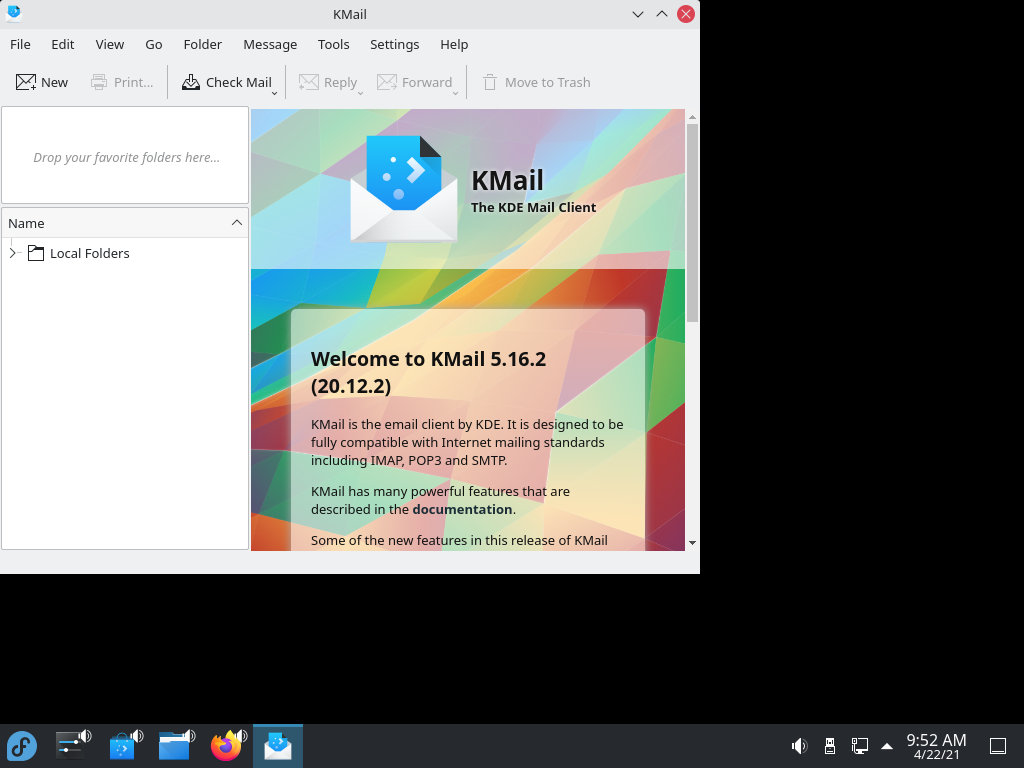Open the Edit menu
The image size is (1024, 768).
click(63, 44)
